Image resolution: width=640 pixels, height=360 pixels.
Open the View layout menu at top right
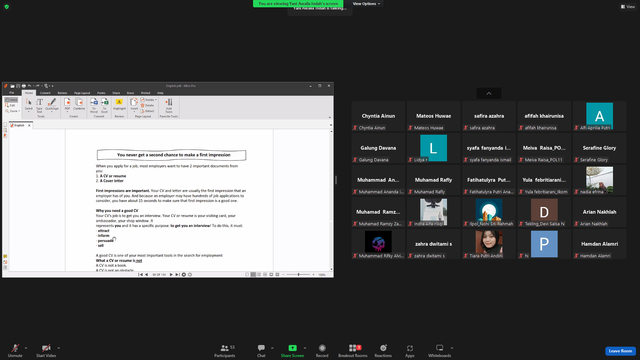(x=628, y=7)
